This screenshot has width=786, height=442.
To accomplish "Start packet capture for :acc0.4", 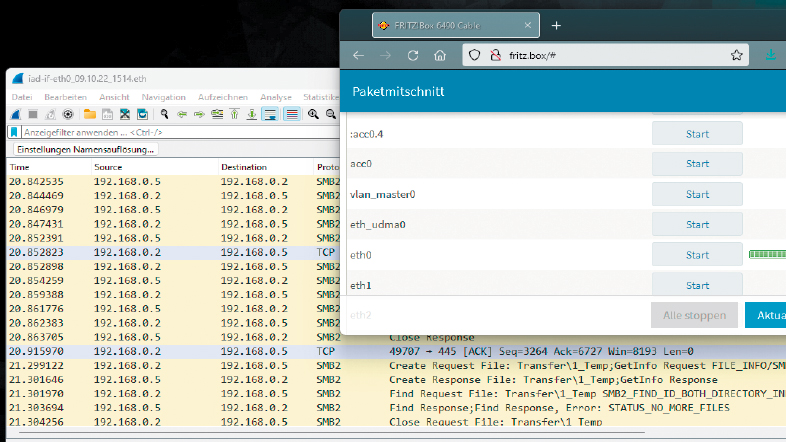I will point(697,134).
